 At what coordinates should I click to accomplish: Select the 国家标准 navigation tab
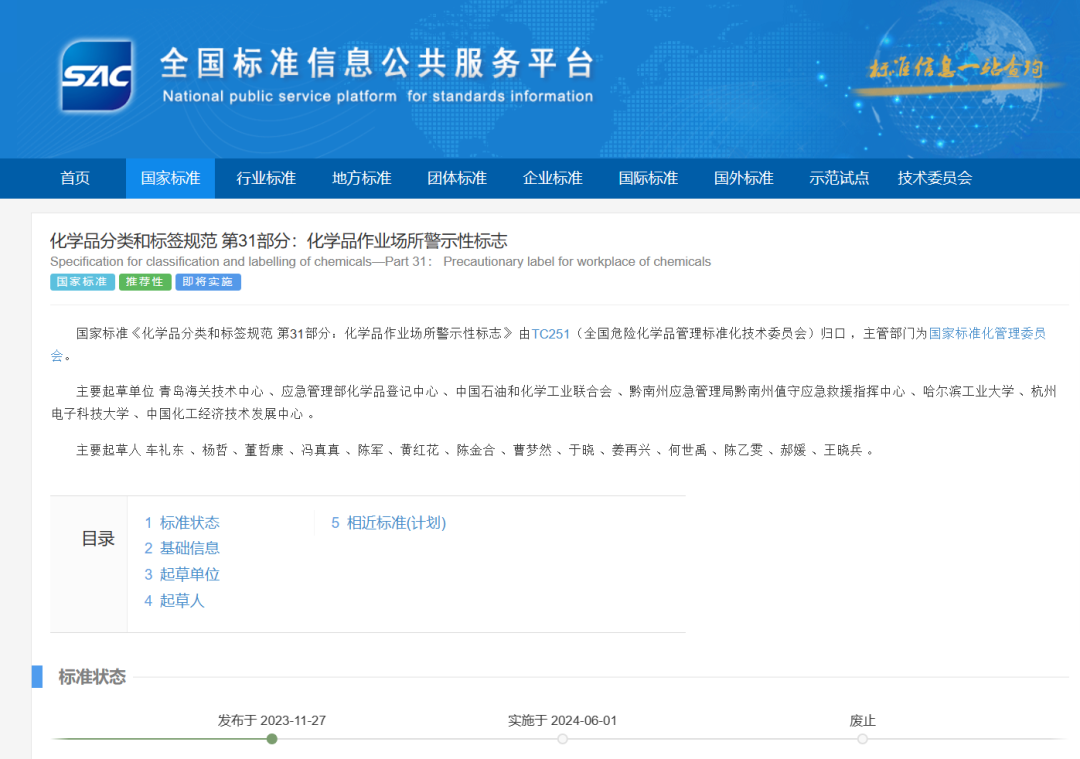[170, 178]
